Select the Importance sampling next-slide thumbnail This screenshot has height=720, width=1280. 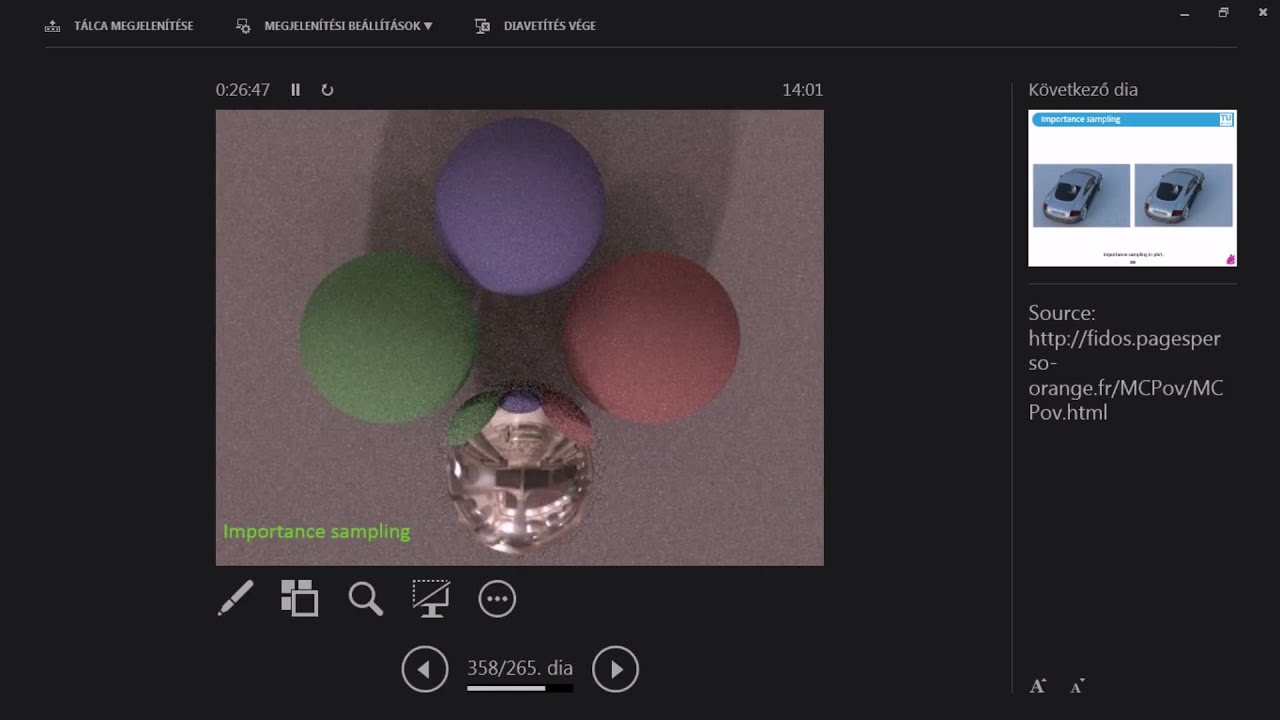(1132, 188)
